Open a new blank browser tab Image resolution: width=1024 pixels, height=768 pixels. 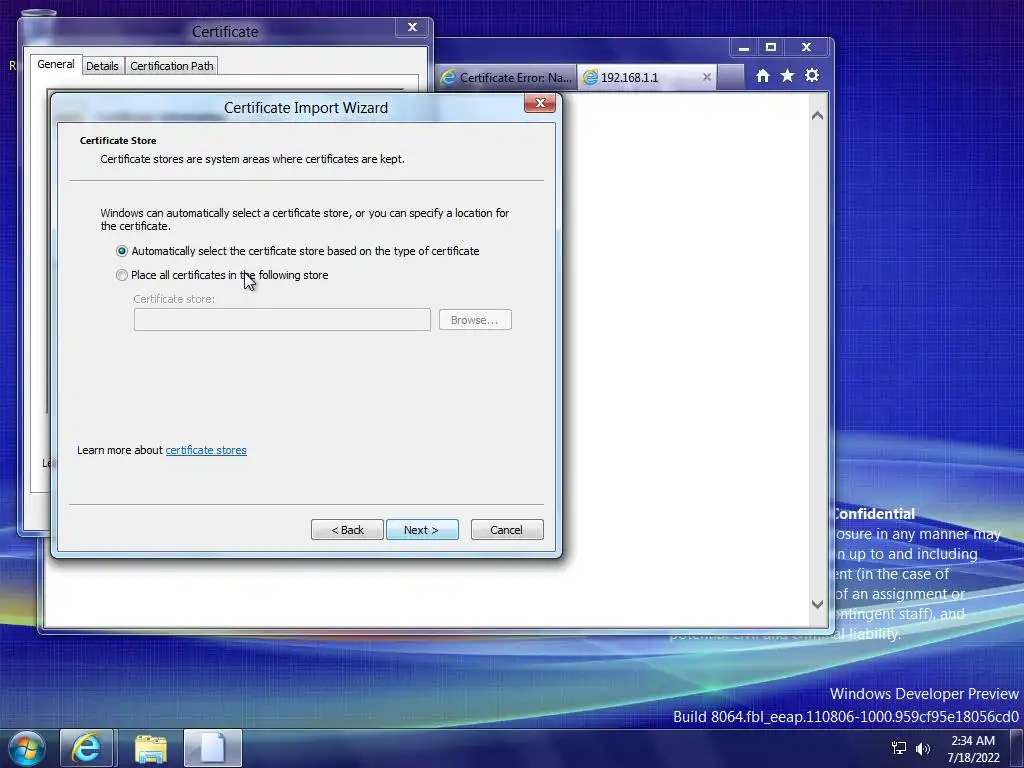(x=731, y=77)
